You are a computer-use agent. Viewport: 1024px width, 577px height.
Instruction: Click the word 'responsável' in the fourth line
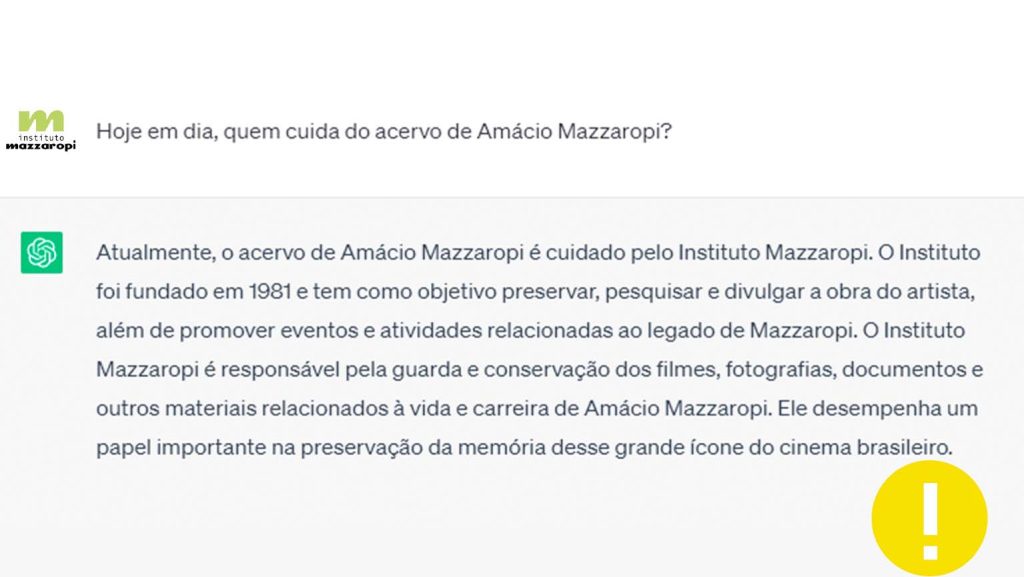(280, 369)
